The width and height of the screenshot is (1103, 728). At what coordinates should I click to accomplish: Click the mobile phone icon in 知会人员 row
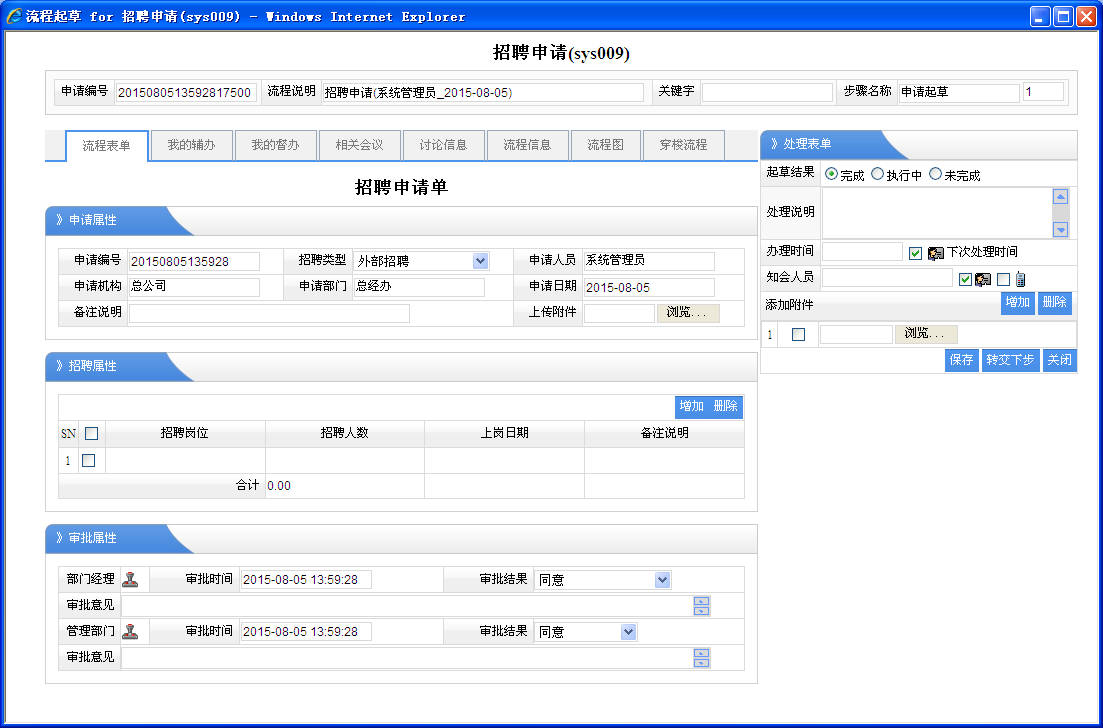point(1019,279)
